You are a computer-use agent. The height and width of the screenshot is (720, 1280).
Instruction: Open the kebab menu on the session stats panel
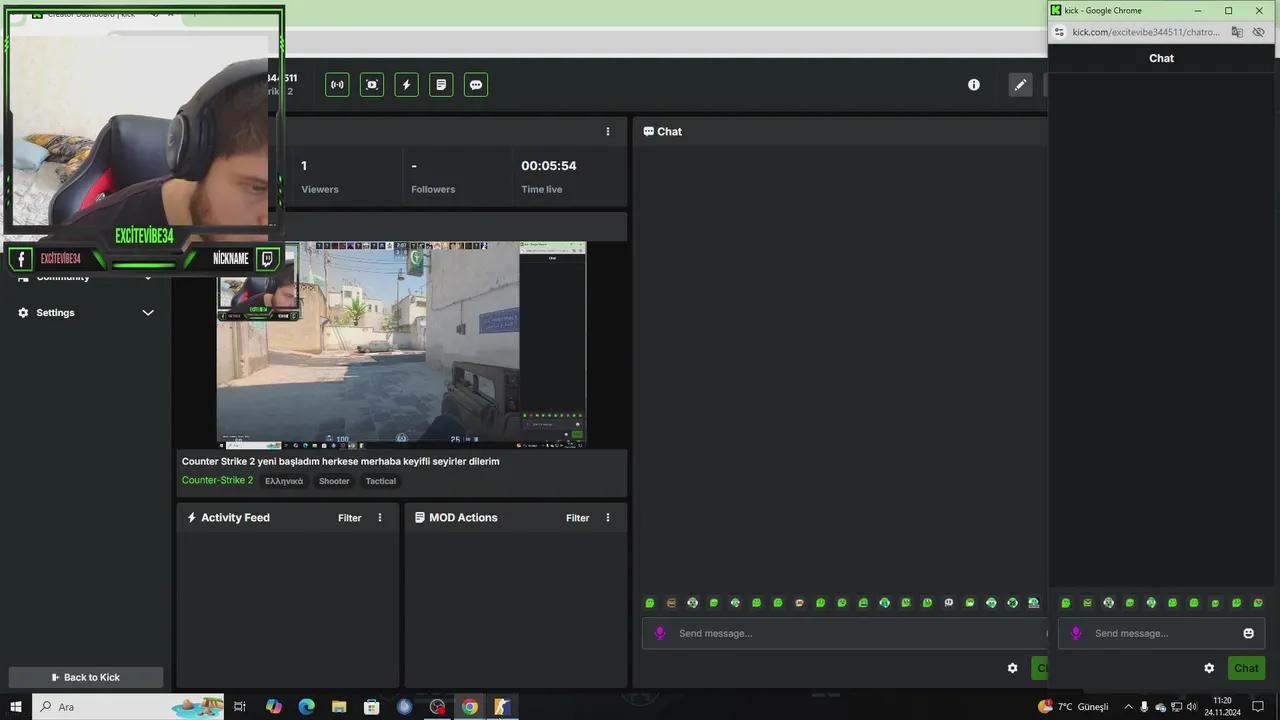click(x=607, y=131)
